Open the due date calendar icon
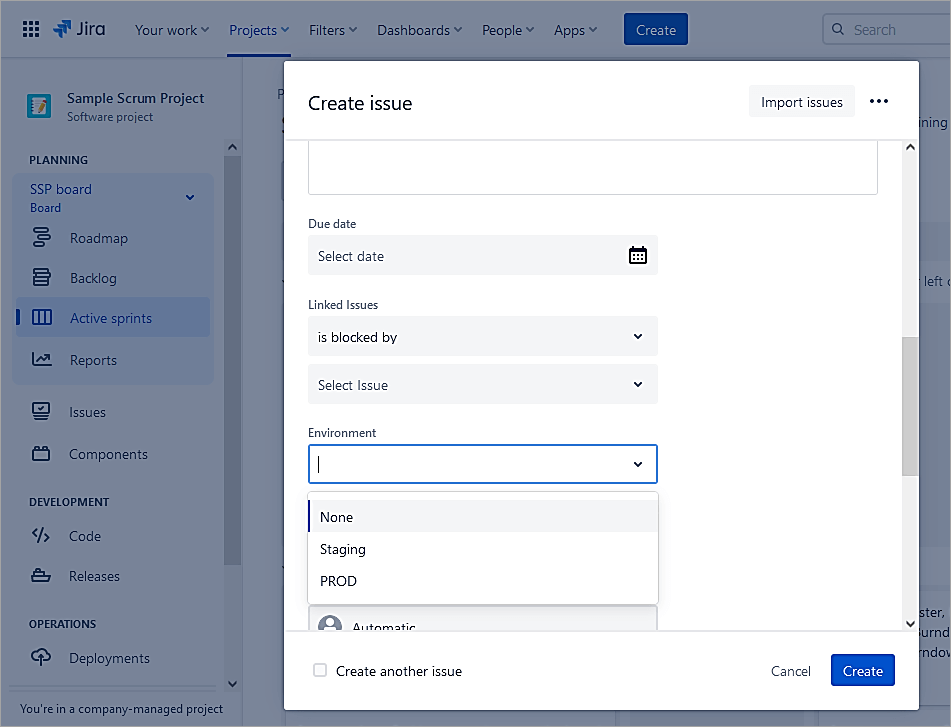This screenshot has width=951, height=727. coord(637,255)
